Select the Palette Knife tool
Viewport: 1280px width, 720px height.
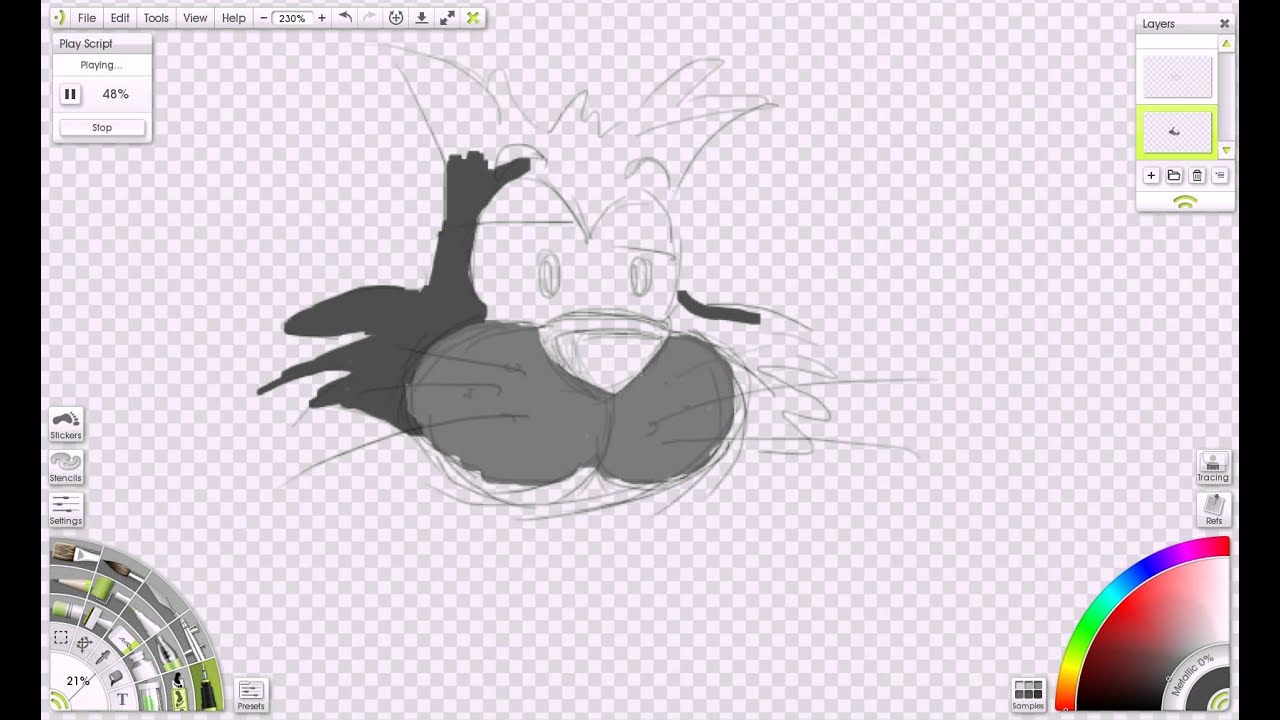click(161, 599)
